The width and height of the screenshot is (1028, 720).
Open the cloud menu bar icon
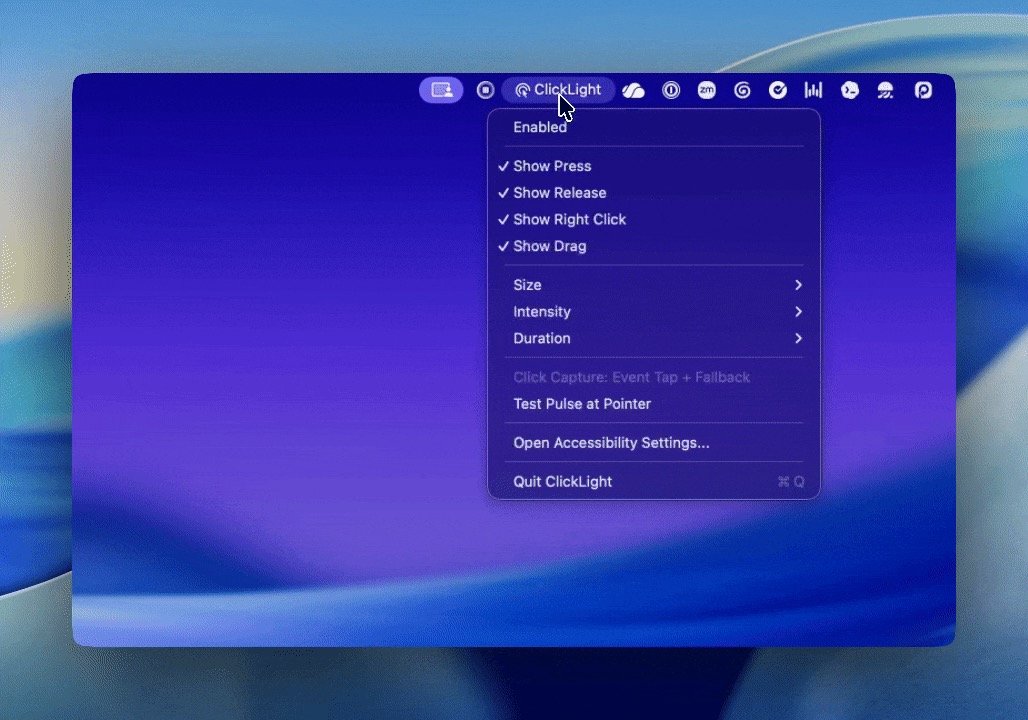pos(633,90)
